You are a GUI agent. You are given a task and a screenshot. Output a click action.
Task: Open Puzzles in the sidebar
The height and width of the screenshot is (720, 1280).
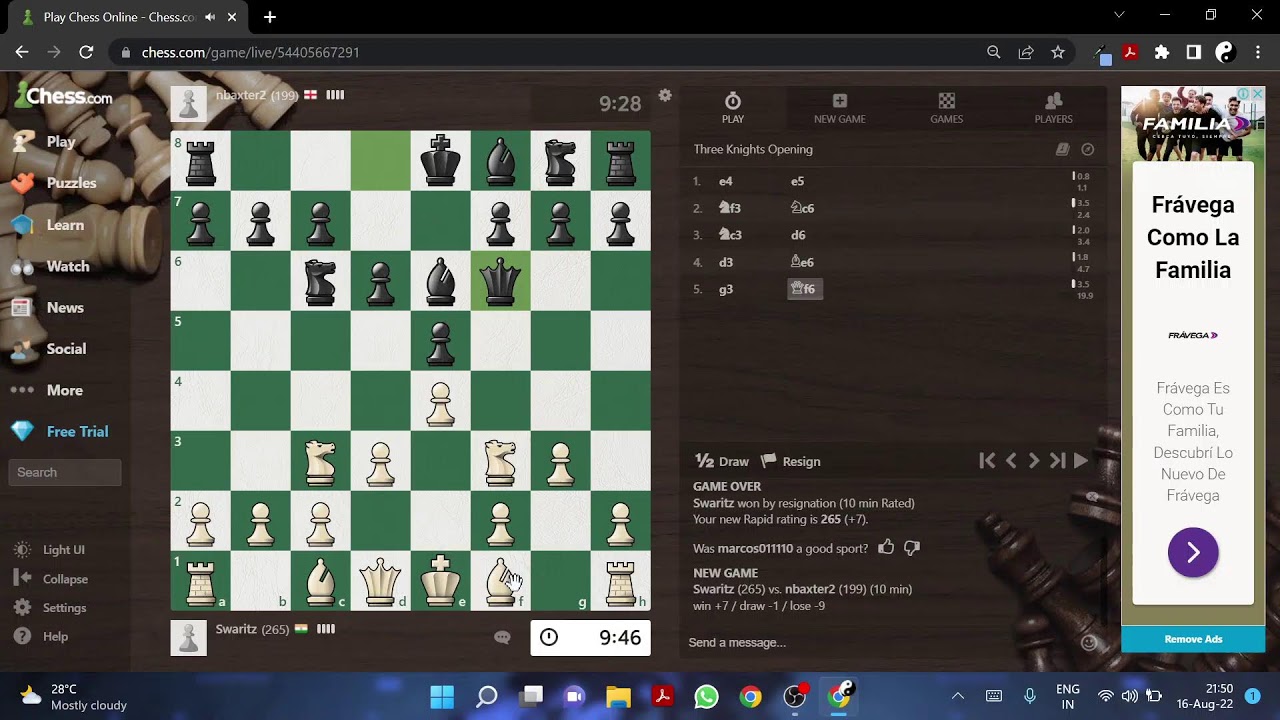(55, 183)
